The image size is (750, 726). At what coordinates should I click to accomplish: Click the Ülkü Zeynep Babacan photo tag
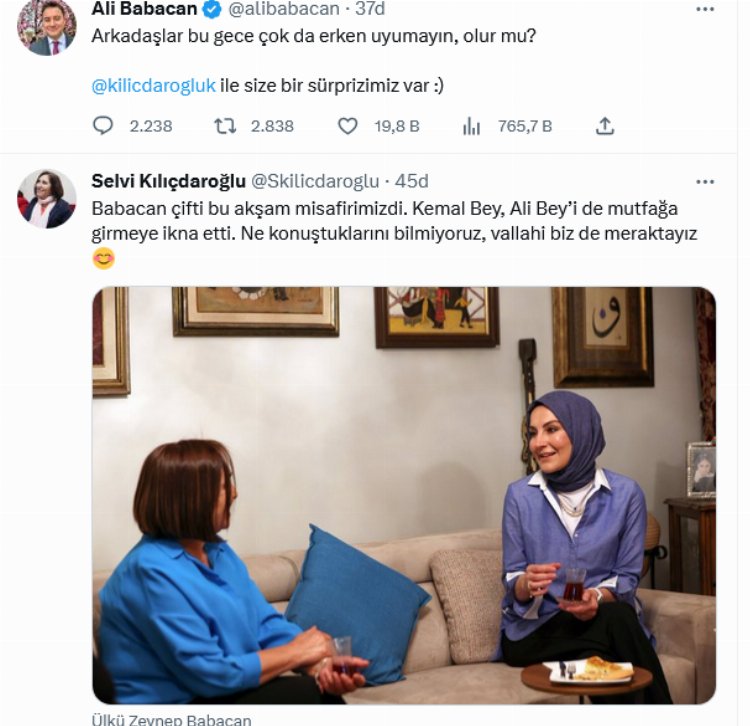click(x=171, y=719)
